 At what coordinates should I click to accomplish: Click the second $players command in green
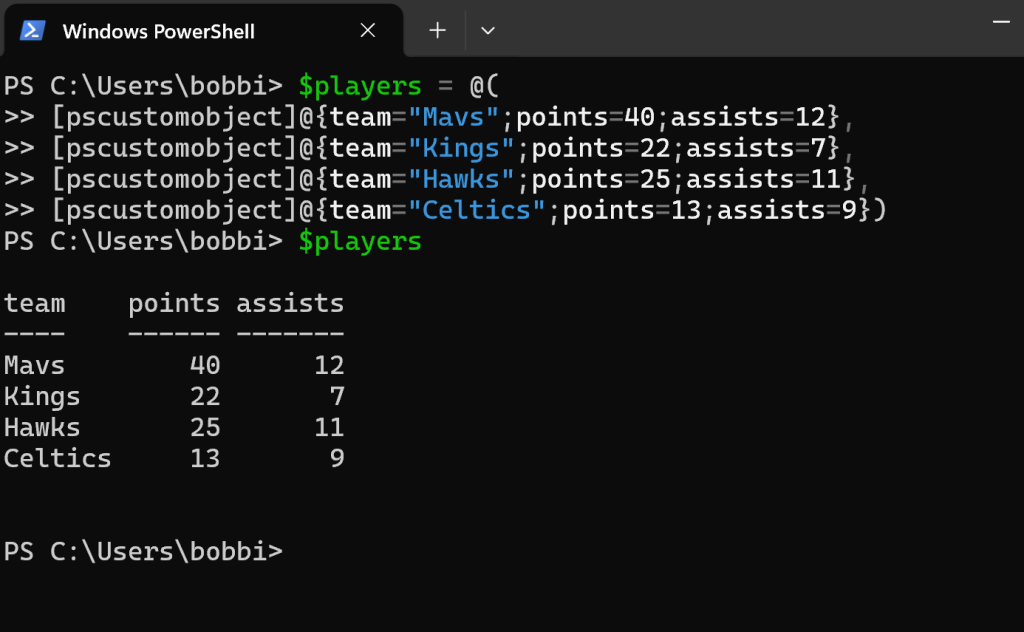[x=359, y=241]
